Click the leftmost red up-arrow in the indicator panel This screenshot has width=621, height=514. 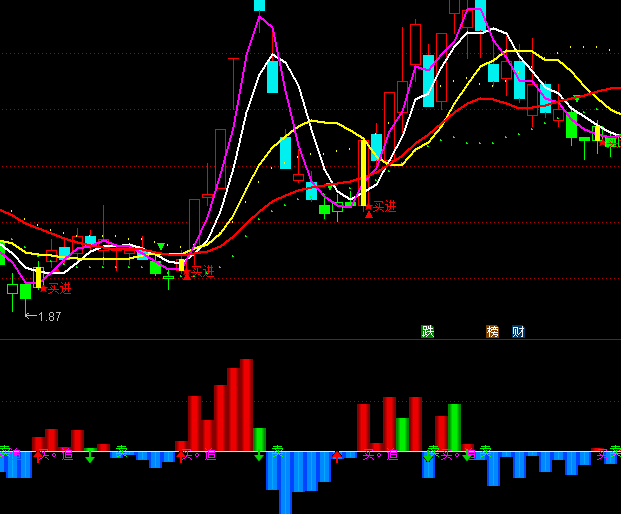click(39, 456)
